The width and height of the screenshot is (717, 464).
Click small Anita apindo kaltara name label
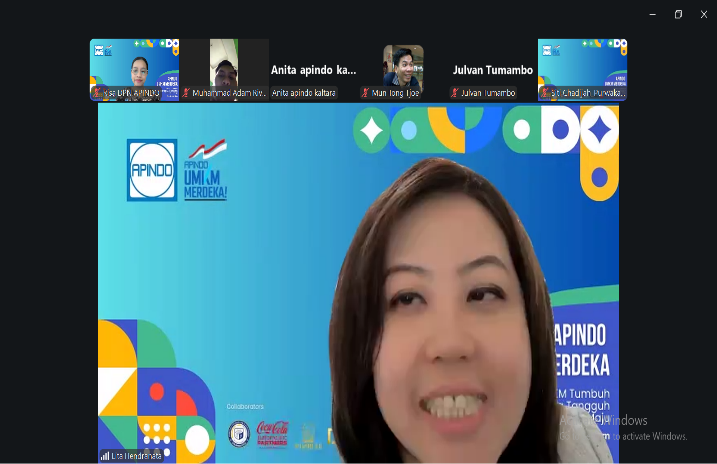click(x=304, y=93)
